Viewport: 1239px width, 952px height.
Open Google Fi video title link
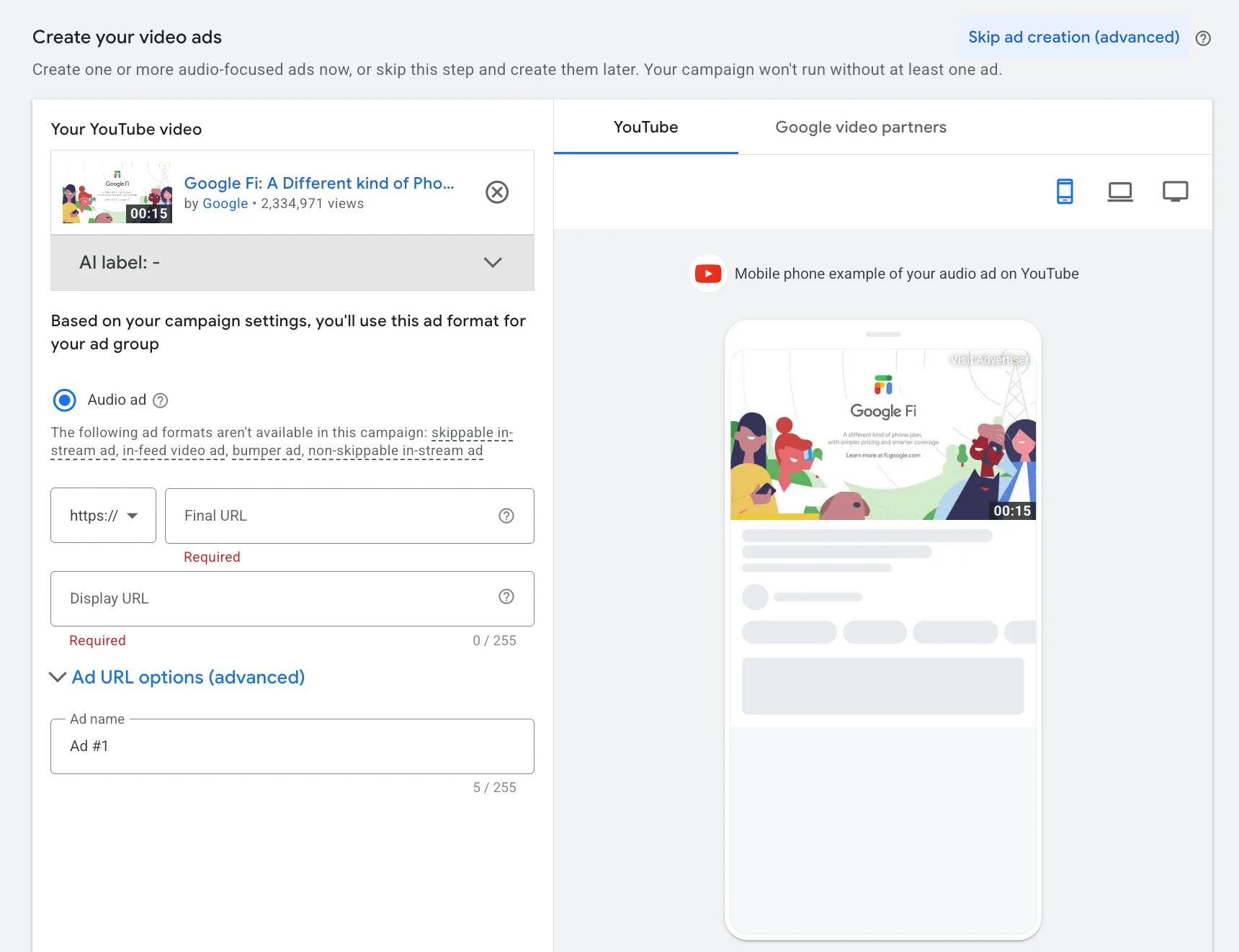click(319, 183)
